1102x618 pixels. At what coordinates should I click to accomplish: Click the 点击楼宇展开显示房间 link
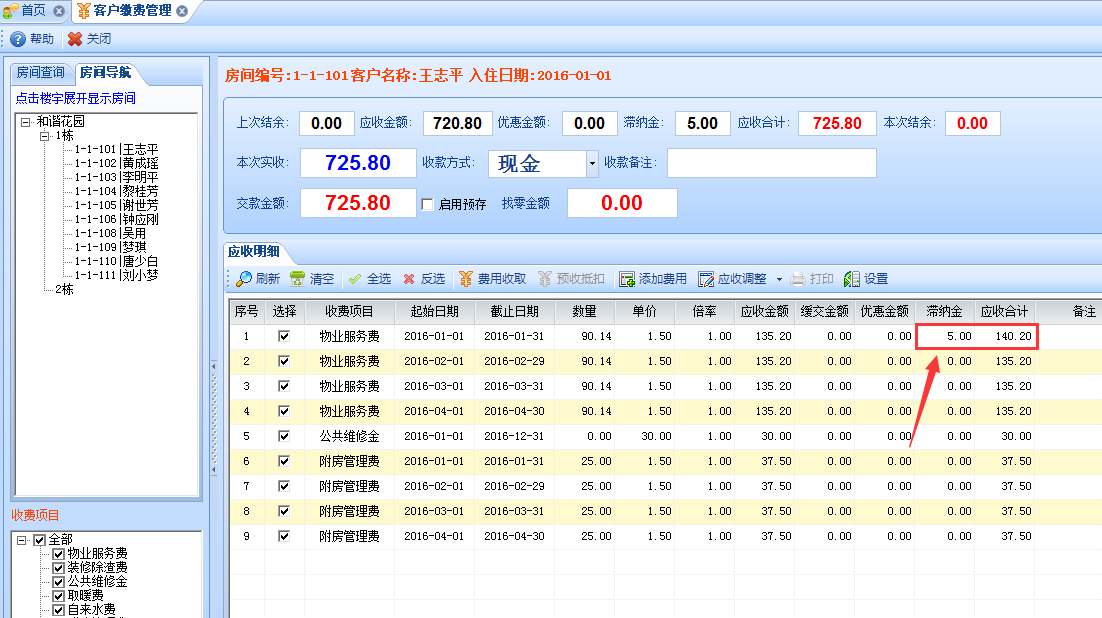[76, 98]
